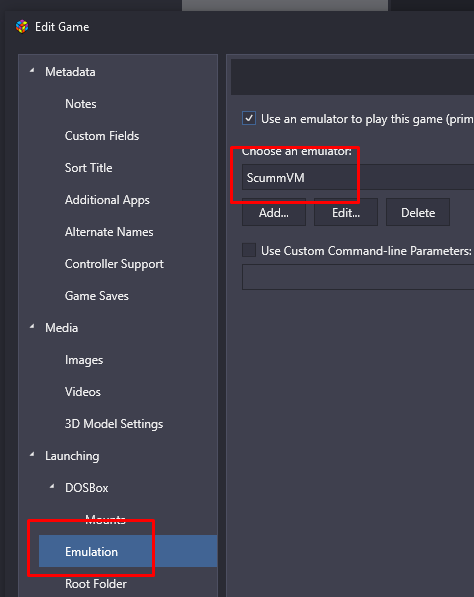Open the Notes page
Image resolution: width=474 pixels, height=597 pixels.
(x=81, y=104)
